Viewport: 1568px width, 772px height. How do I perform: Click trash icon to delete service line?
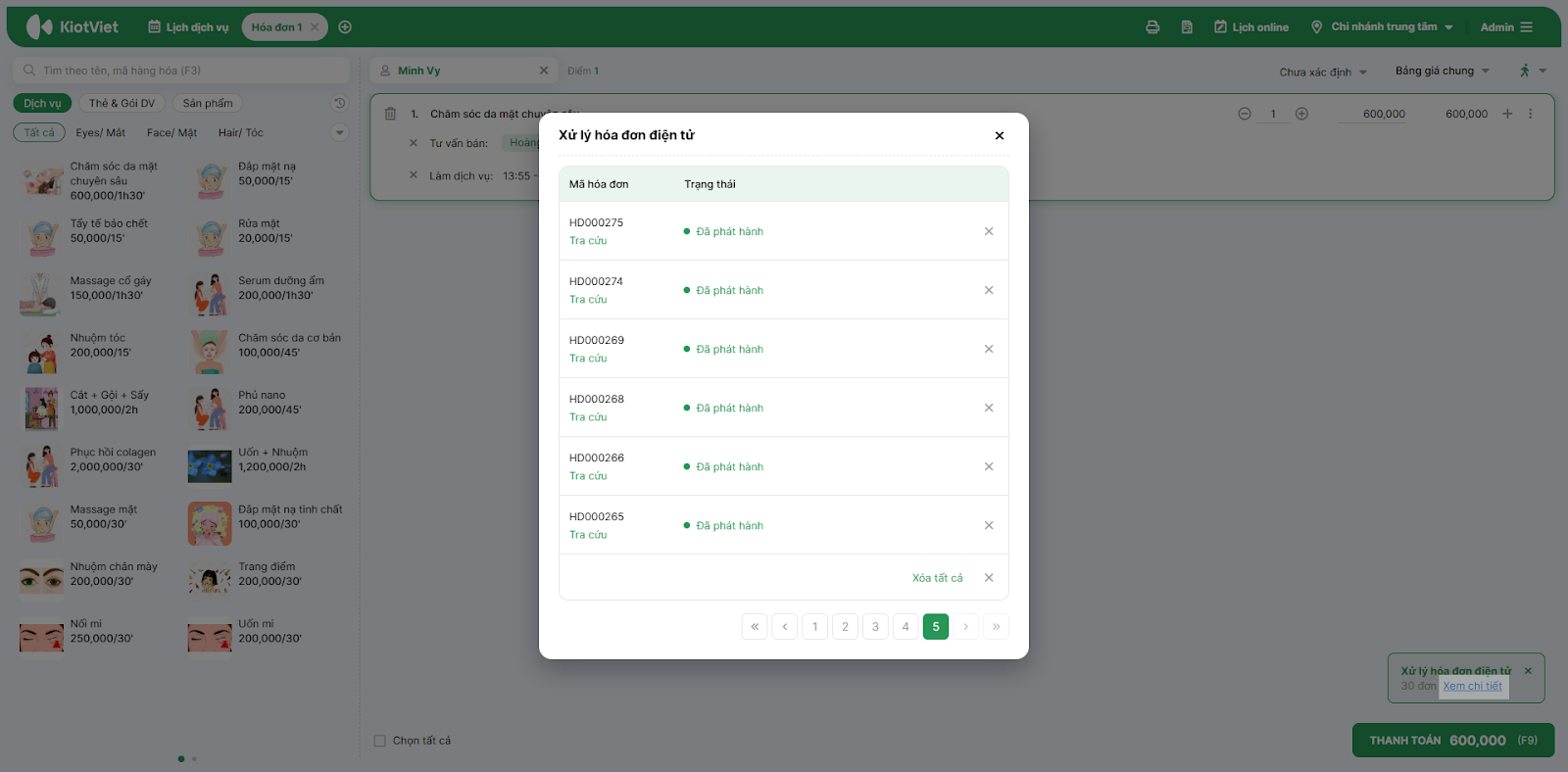click(390, 114)
